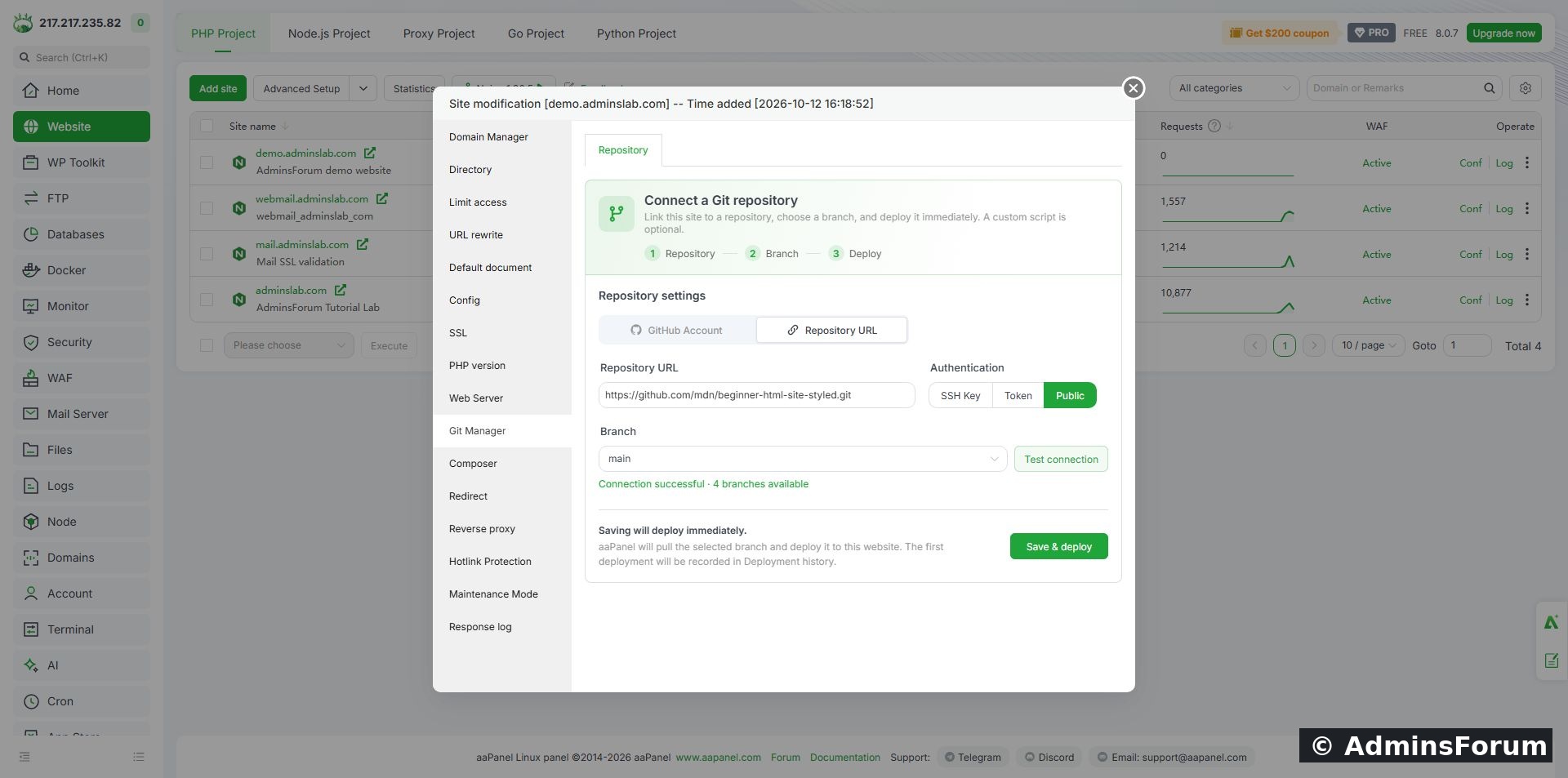Go to Docker section
The image size is (1568, 778).
(82, 270)
